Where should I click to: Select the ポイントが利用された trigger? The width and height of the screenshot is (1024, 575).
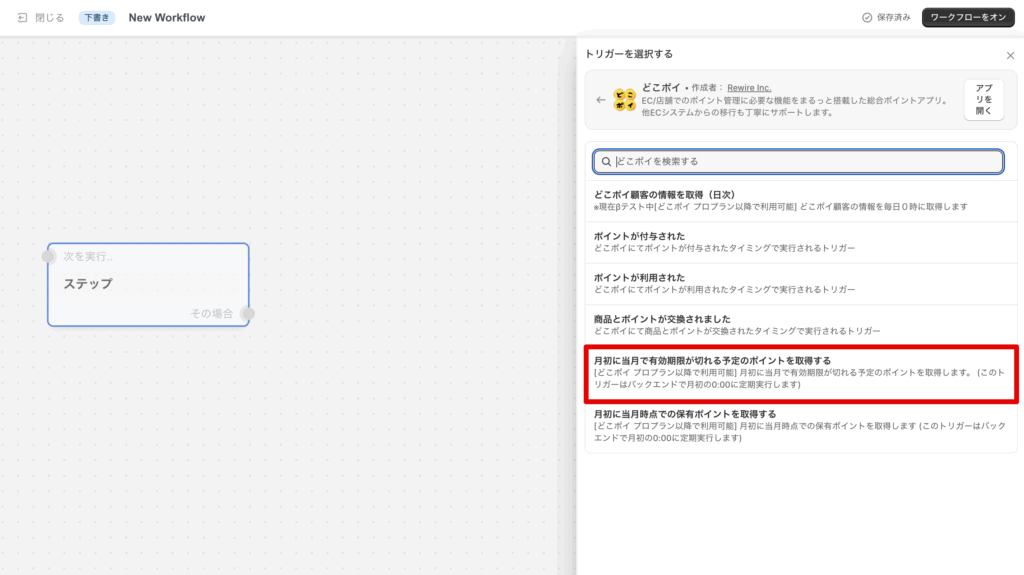coord(800,283)
